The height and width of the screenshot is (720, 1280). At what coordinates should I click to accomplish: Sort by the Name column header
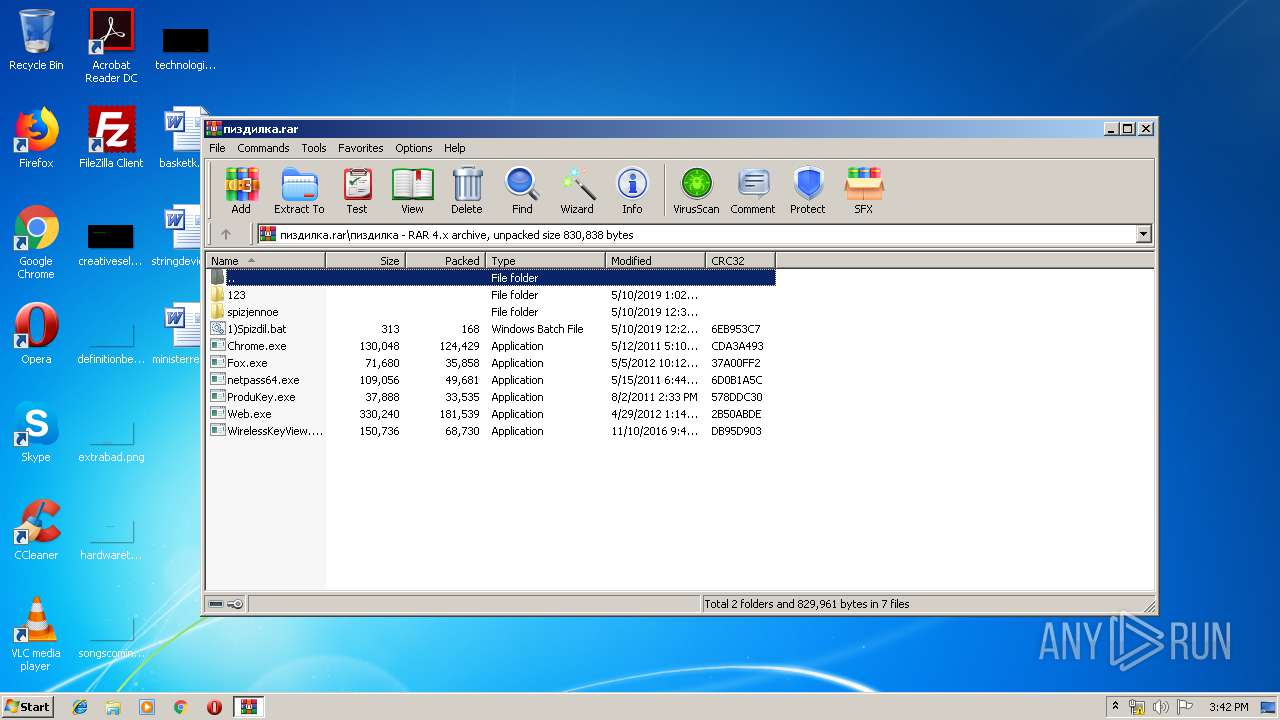click(266, 261)
